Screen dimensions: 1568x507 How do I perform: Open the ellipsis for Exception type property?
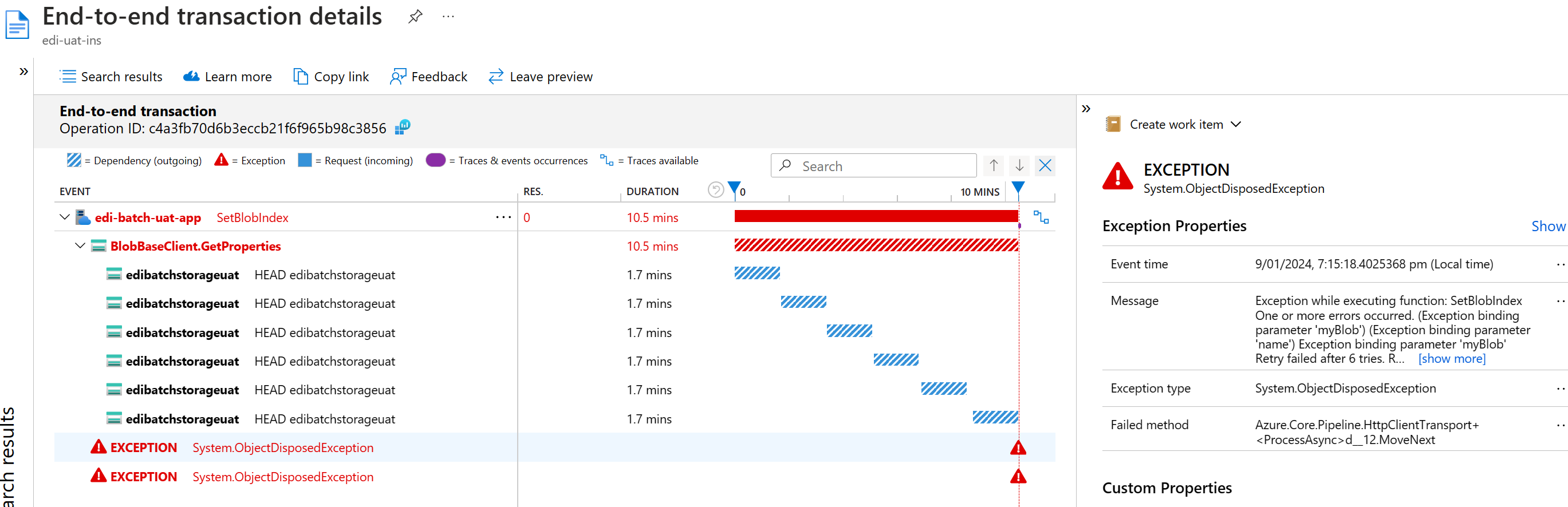1561,389
